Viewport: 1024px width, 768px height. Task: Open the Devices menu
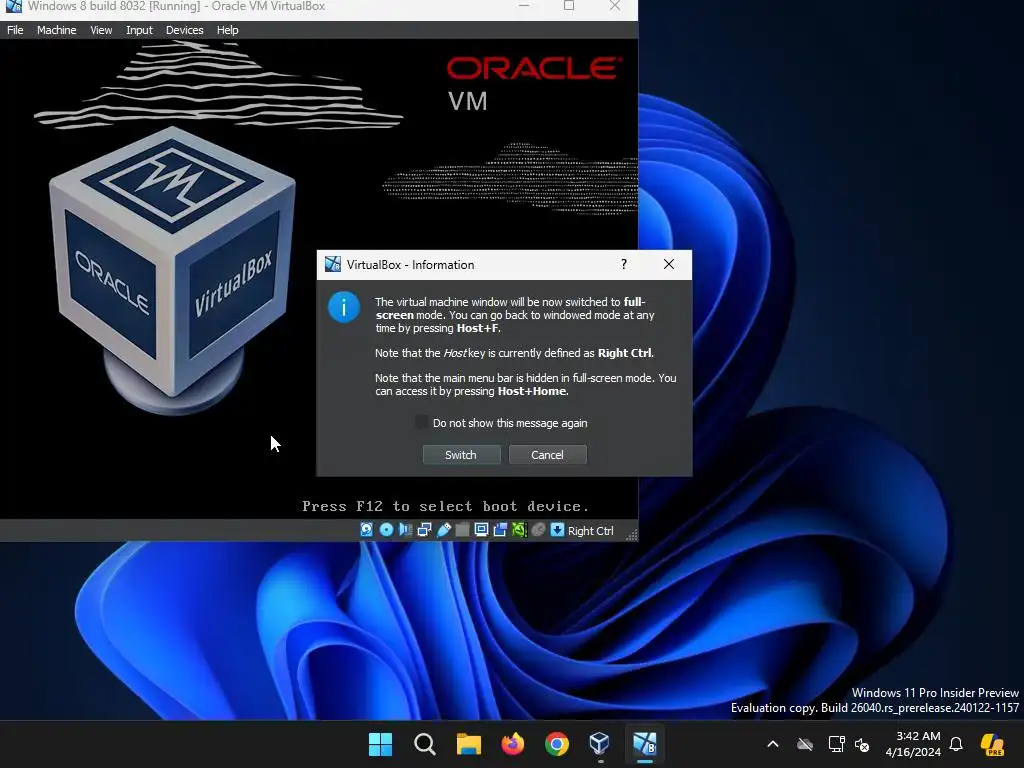(x=184, y=30)
